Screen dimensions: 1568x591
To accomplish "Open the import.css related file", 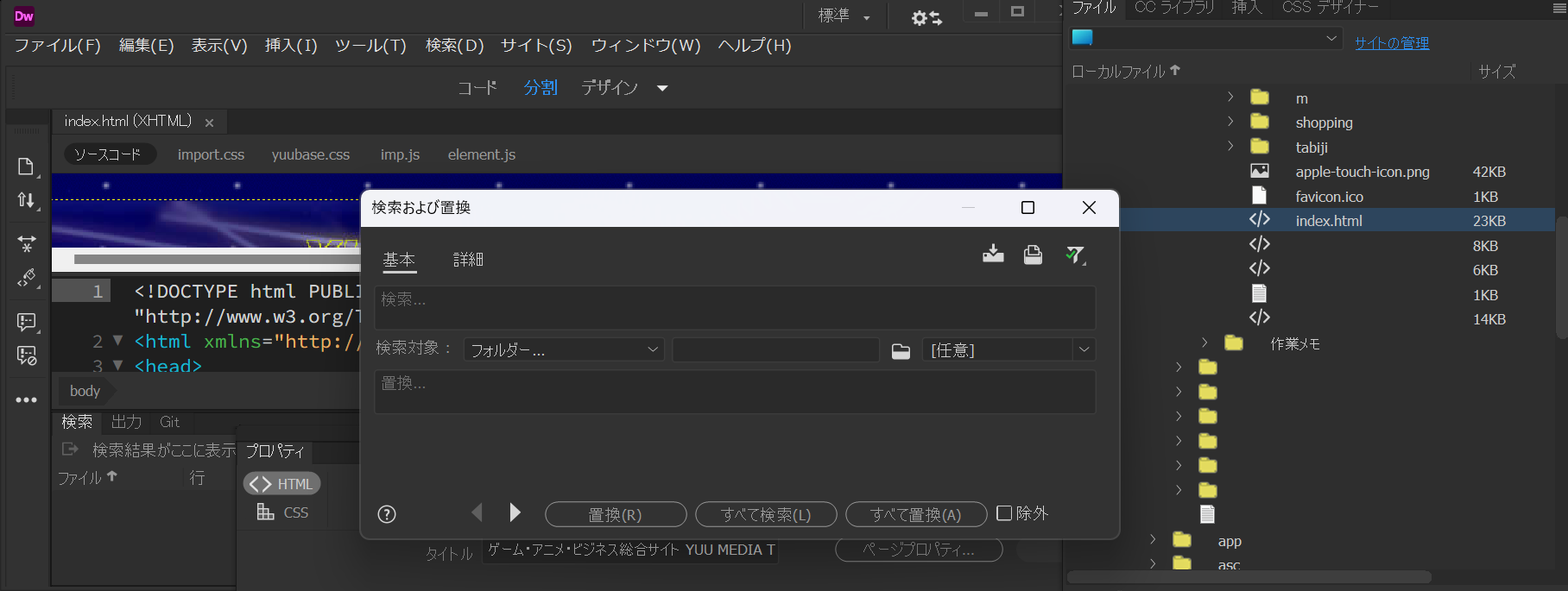I will pos(211,154).
